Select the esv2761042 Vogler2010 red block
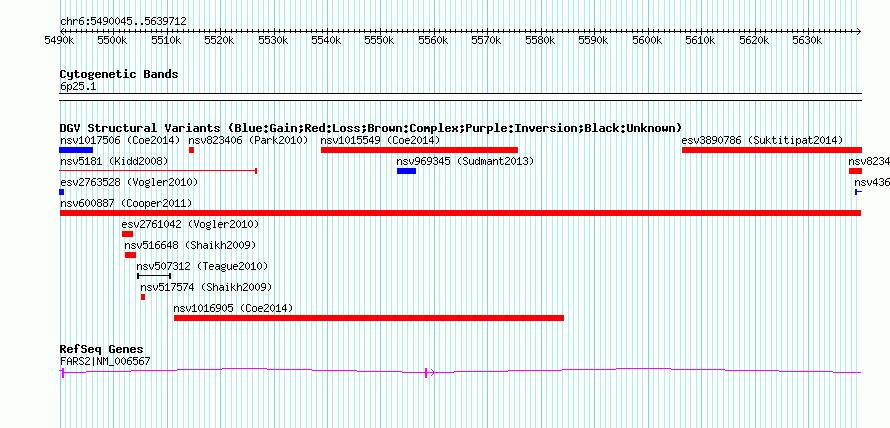Viewport: 890px width, 428px height. (x=127, y=234)
